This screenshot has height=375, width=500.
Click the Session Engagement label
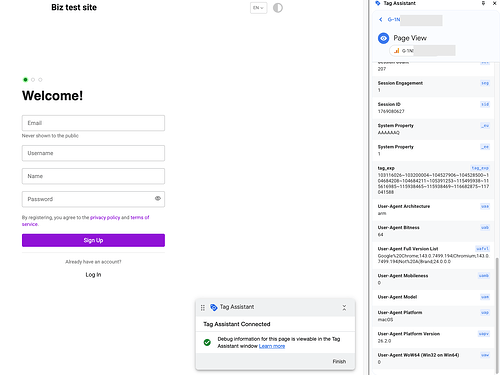coord(400,83)
